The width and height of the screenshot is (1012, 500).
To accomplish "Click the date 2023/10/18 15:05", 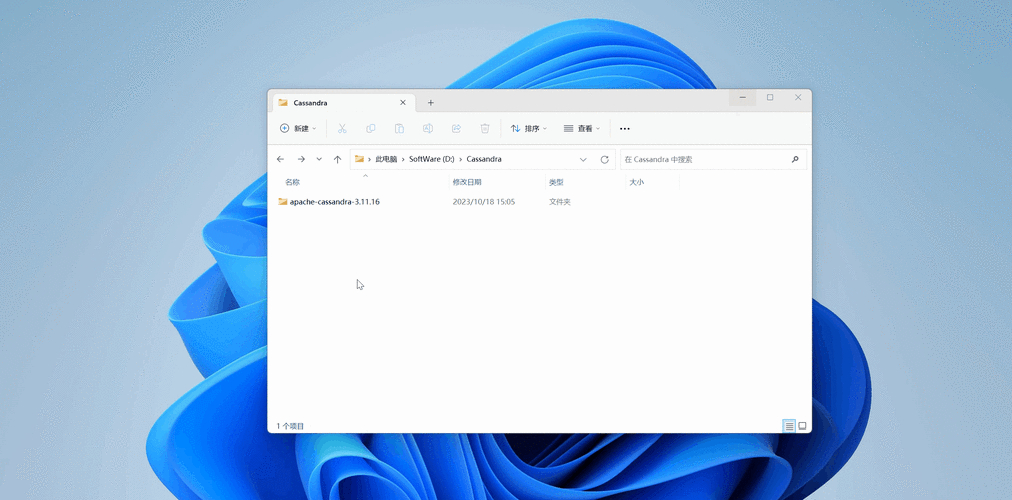I will click(483, 202).
